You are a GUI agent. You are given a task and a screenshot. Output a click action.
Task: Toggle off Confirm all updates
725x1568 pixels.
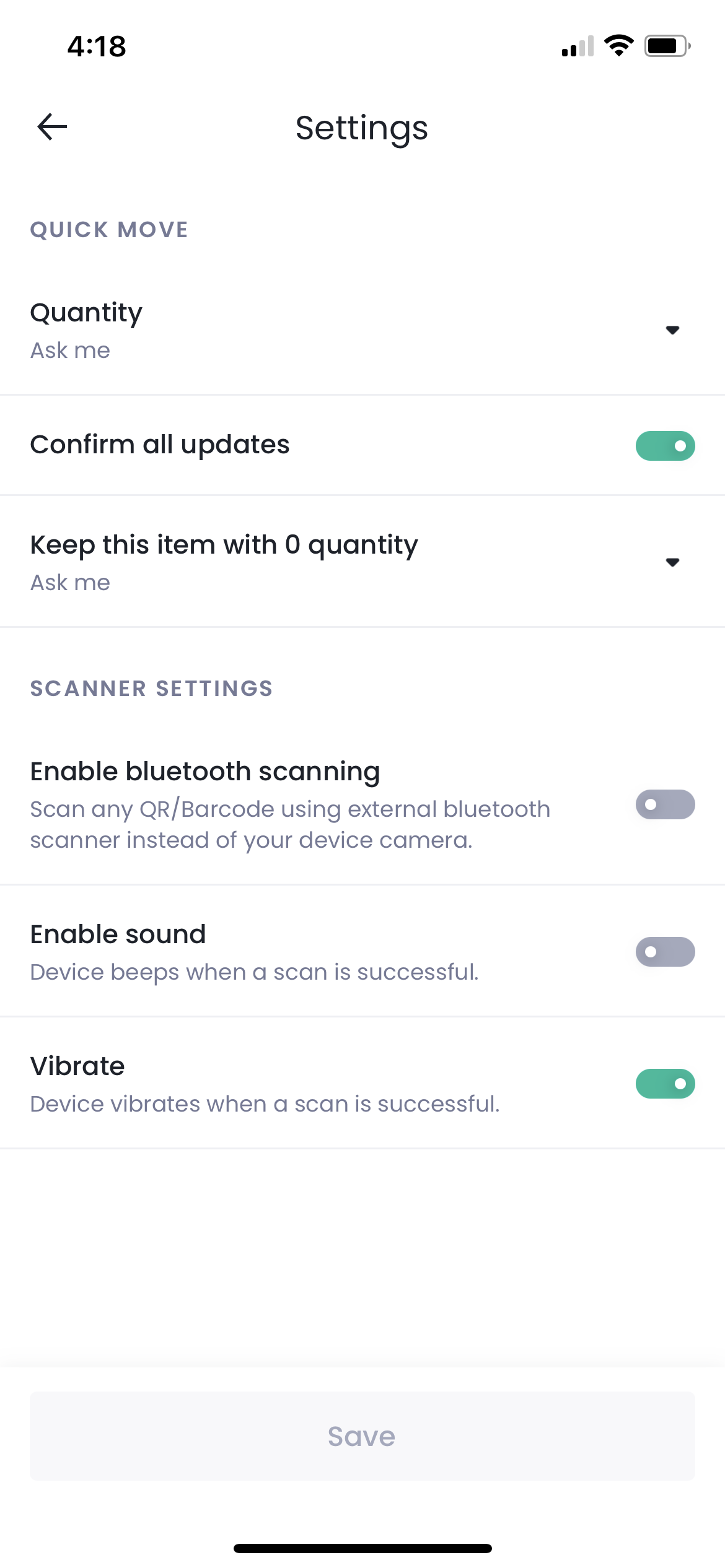click(x=664, y=445)
